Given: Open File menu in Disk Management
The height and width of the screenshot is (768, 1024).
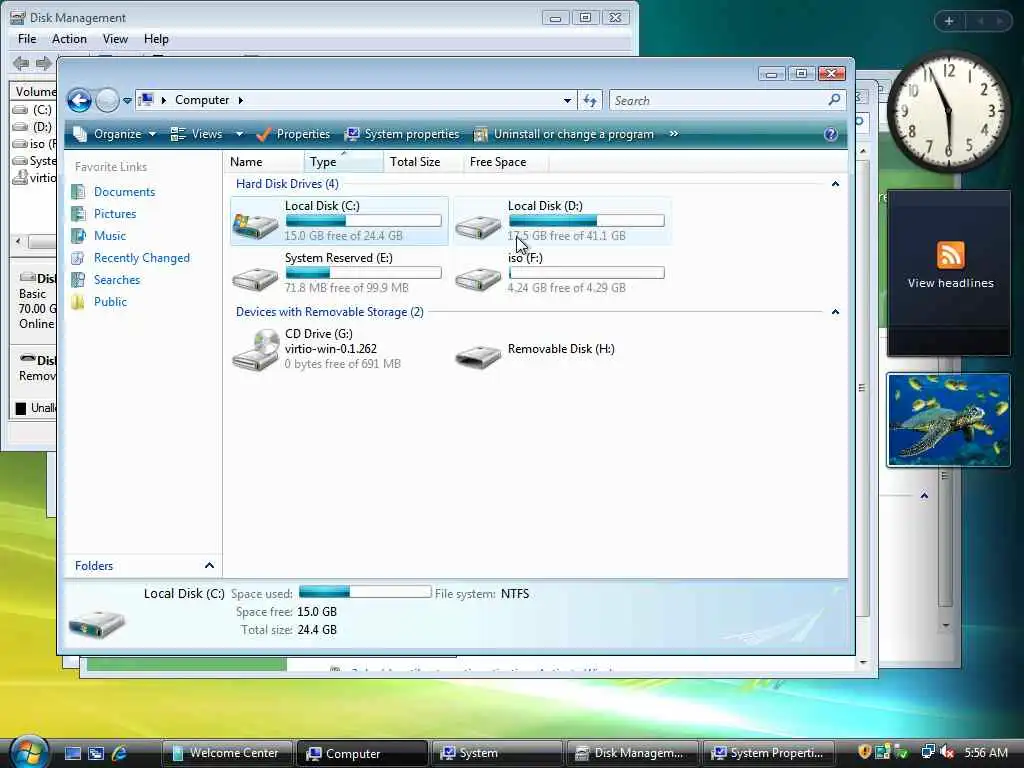Looking at the screenshot, I should click(x=27, y=39).
